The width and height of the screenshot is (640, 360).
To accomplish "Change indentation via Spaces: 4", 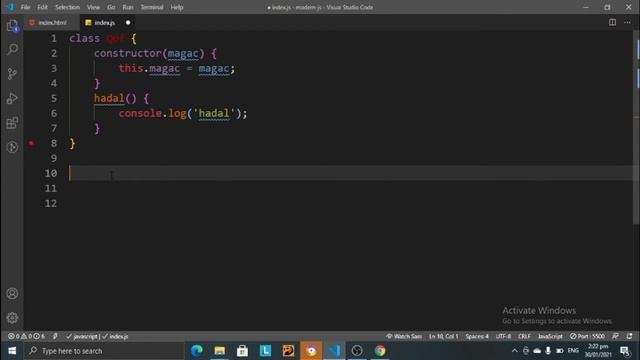I will [x=477, y=336].
